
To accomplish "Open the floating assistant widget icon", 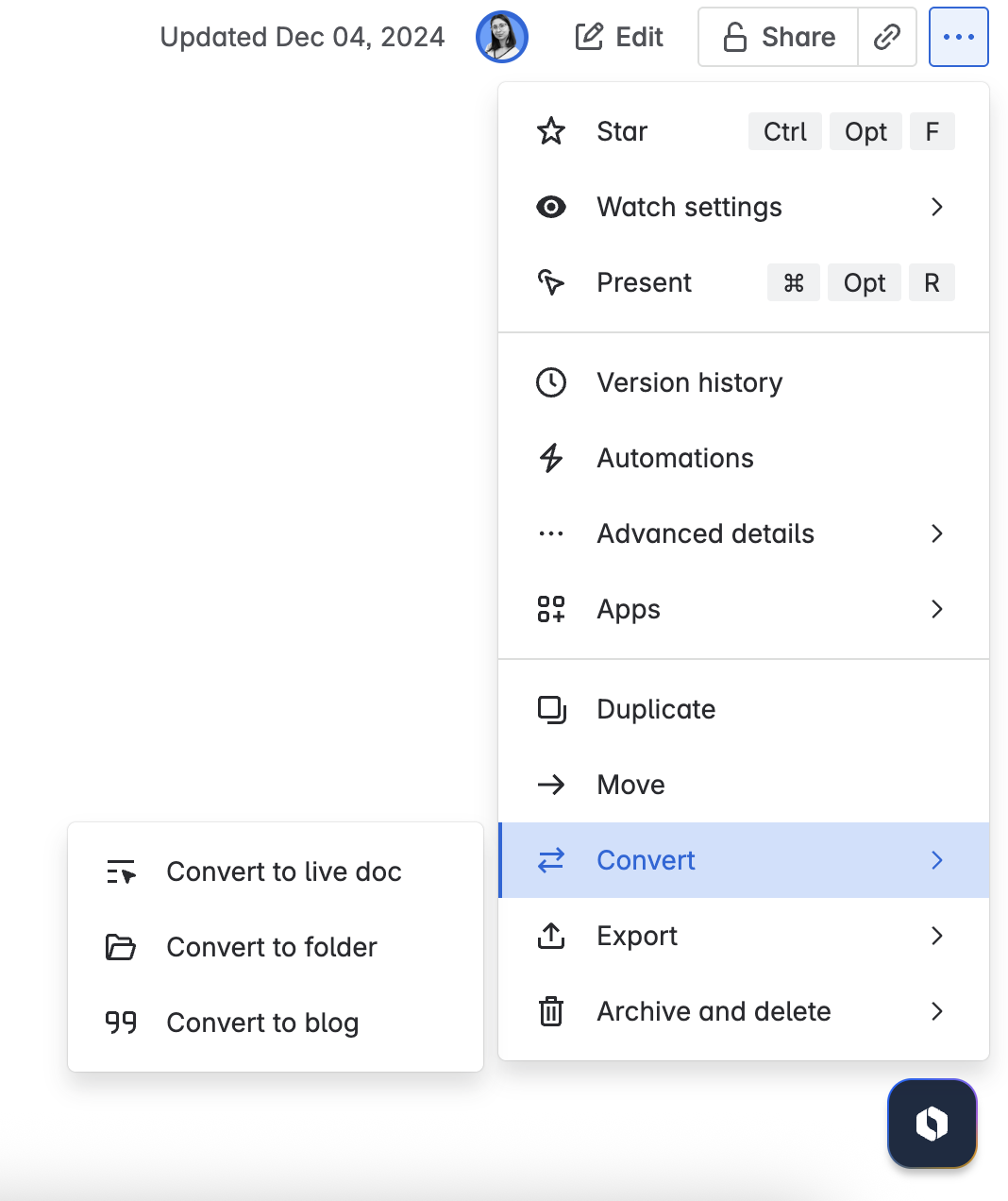I will (932, 1124).
